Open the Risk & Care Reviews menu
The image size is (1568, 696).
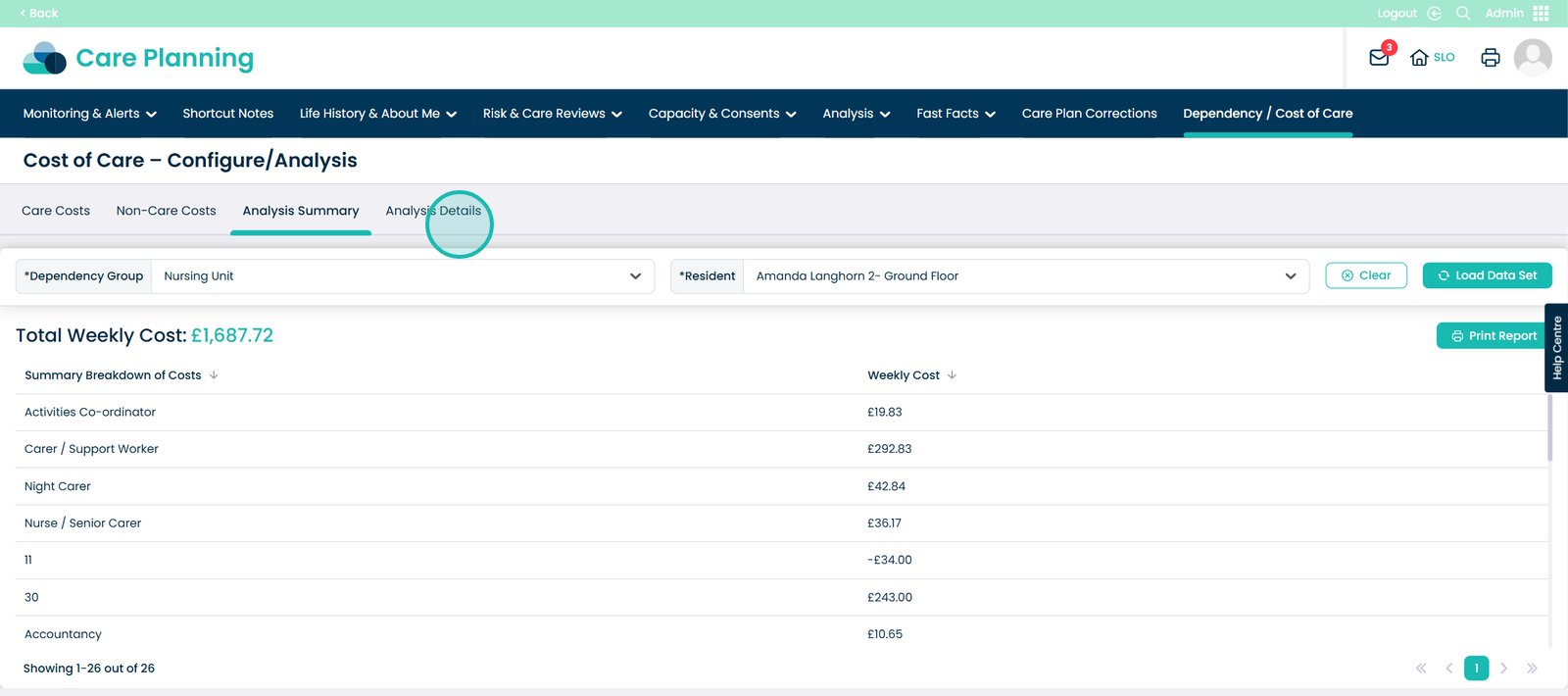552,114
